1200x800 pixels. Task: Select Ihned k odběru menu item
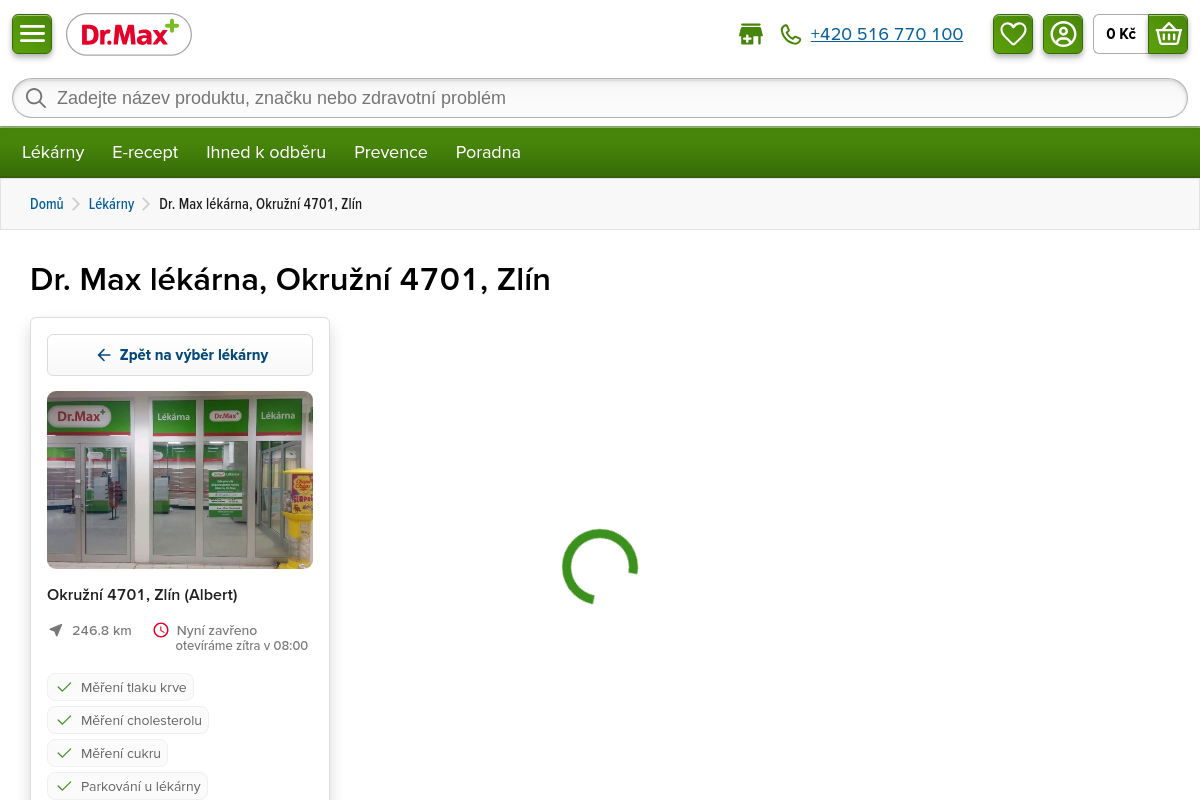[266, 152]
